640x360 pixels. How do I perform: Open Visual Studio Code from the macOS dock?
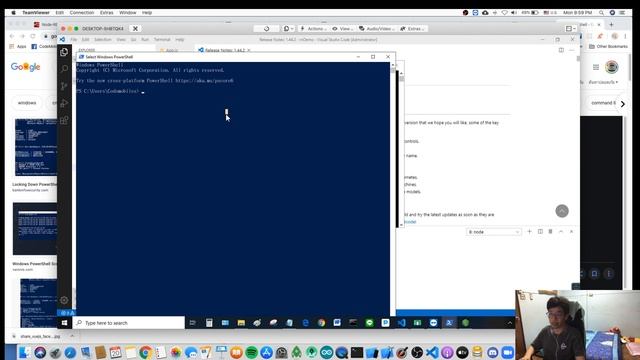432,352
